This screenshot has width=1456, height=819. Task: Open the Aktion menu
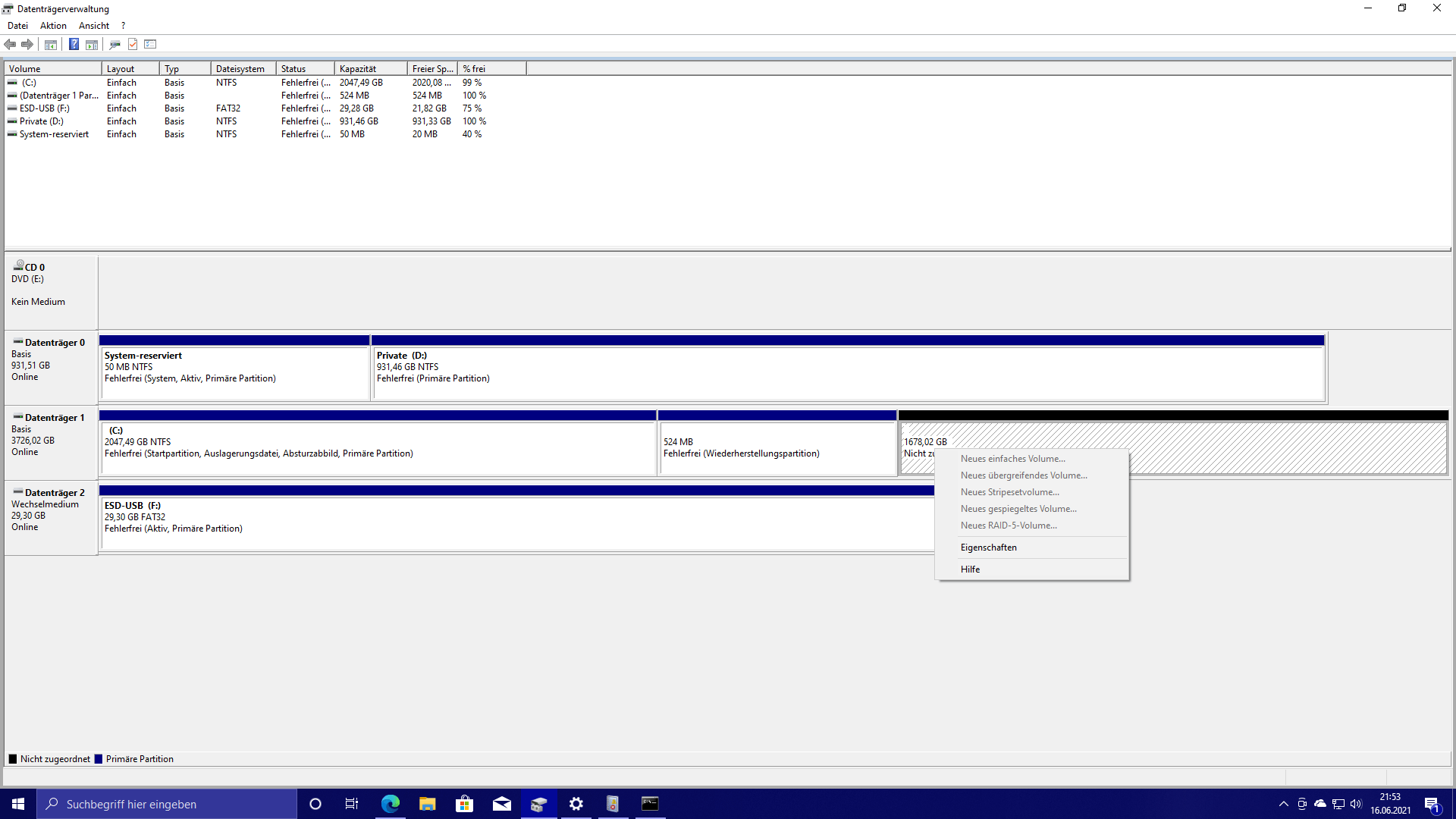[53, 26]
